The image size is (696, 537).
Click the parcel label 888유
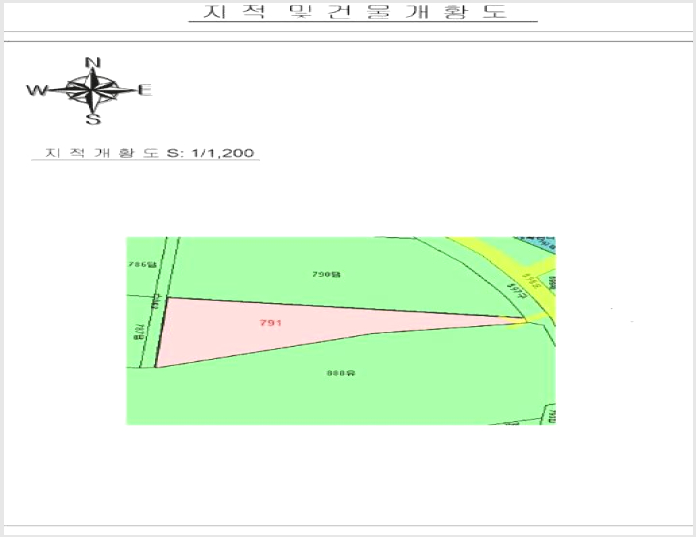click(341, 373)
